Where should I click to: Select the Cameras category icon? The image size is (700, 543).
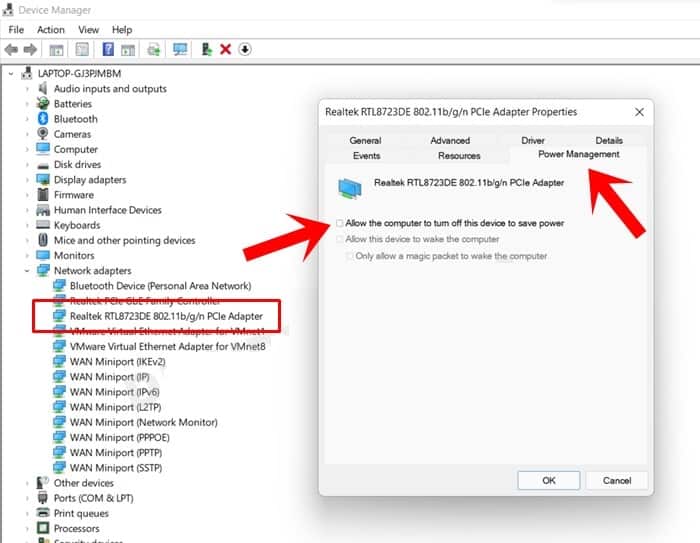click(x=43, y=134)
